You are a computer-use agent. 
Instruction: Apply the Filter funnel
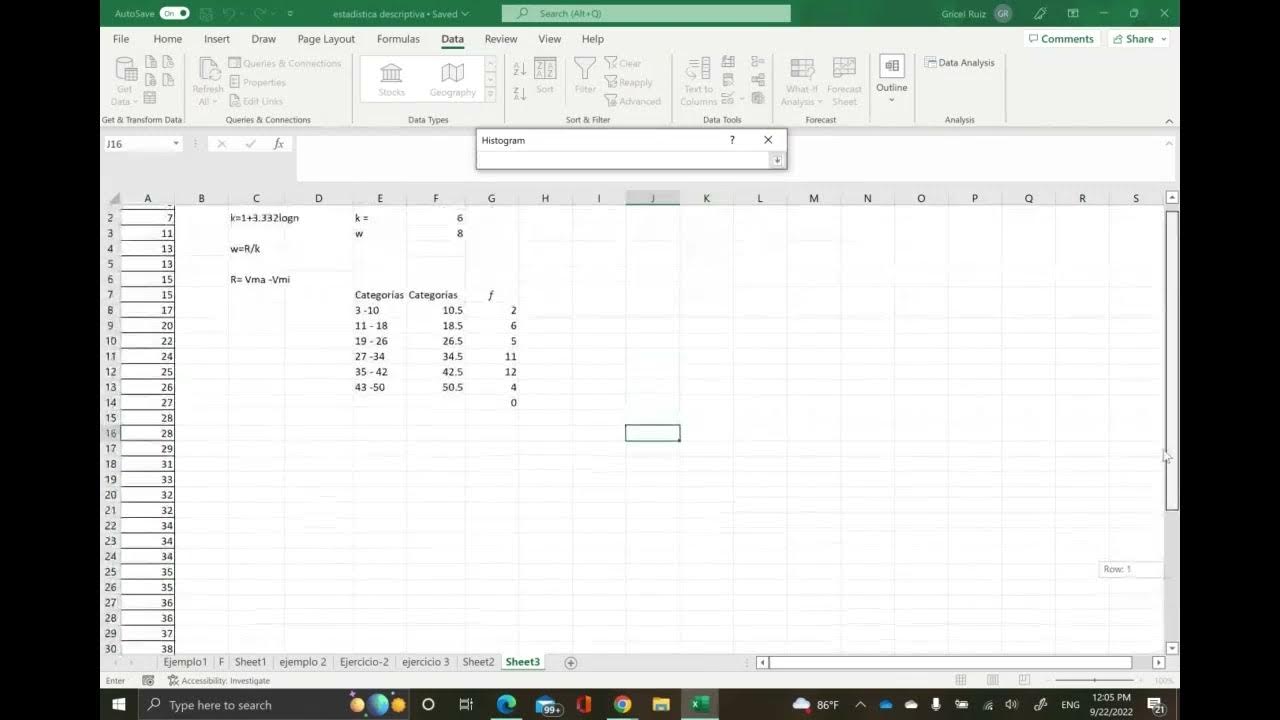point(585,76)
